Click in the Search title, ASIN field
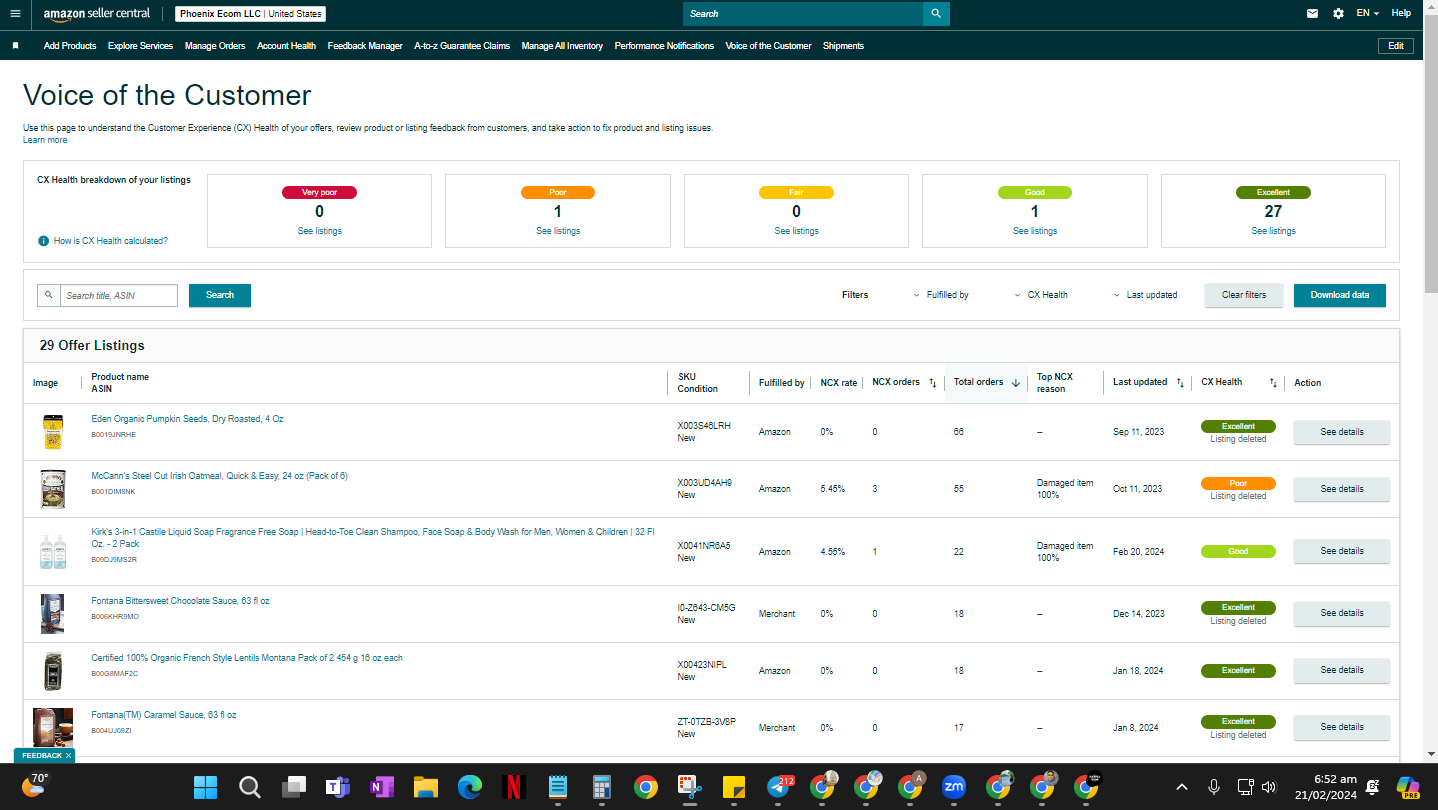The width and height of the screenshot is (1438, 810). pos(120,296)
